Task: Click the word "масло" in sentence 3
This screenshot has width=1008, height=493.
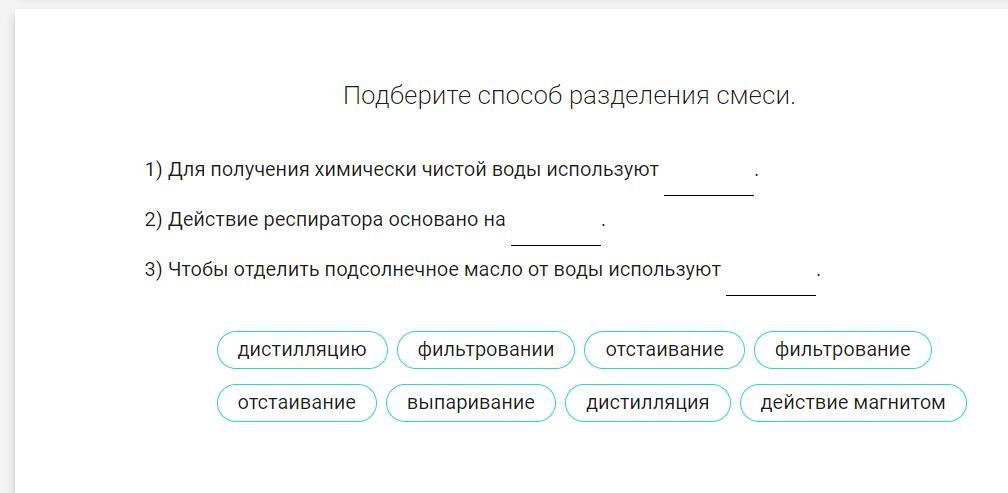Action: (x=492, y=270)
